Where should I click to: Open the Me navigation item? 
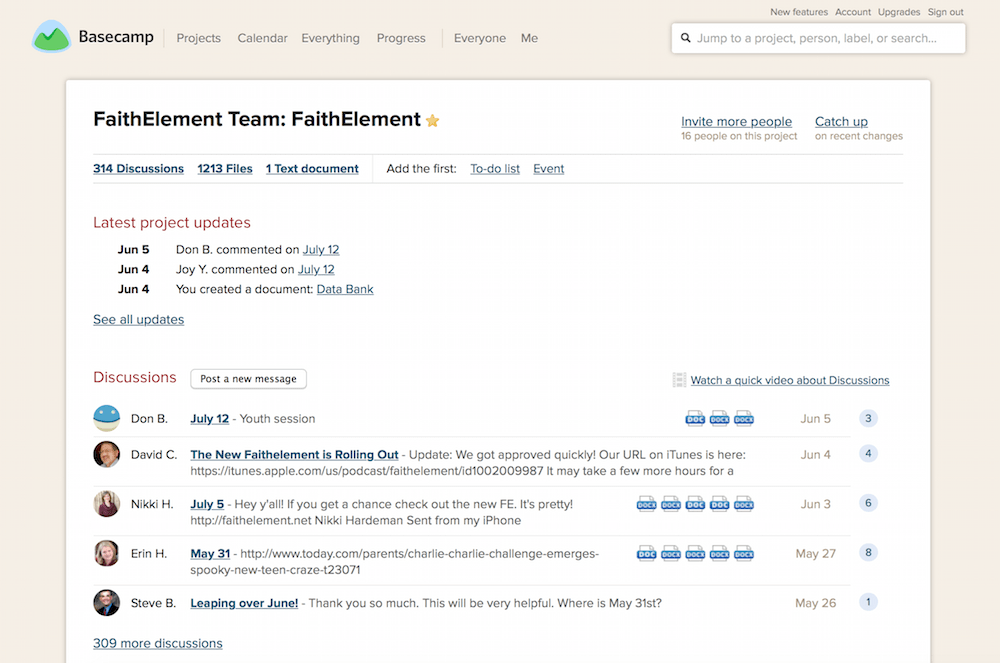pyautogui.click(x=529, y=38)
